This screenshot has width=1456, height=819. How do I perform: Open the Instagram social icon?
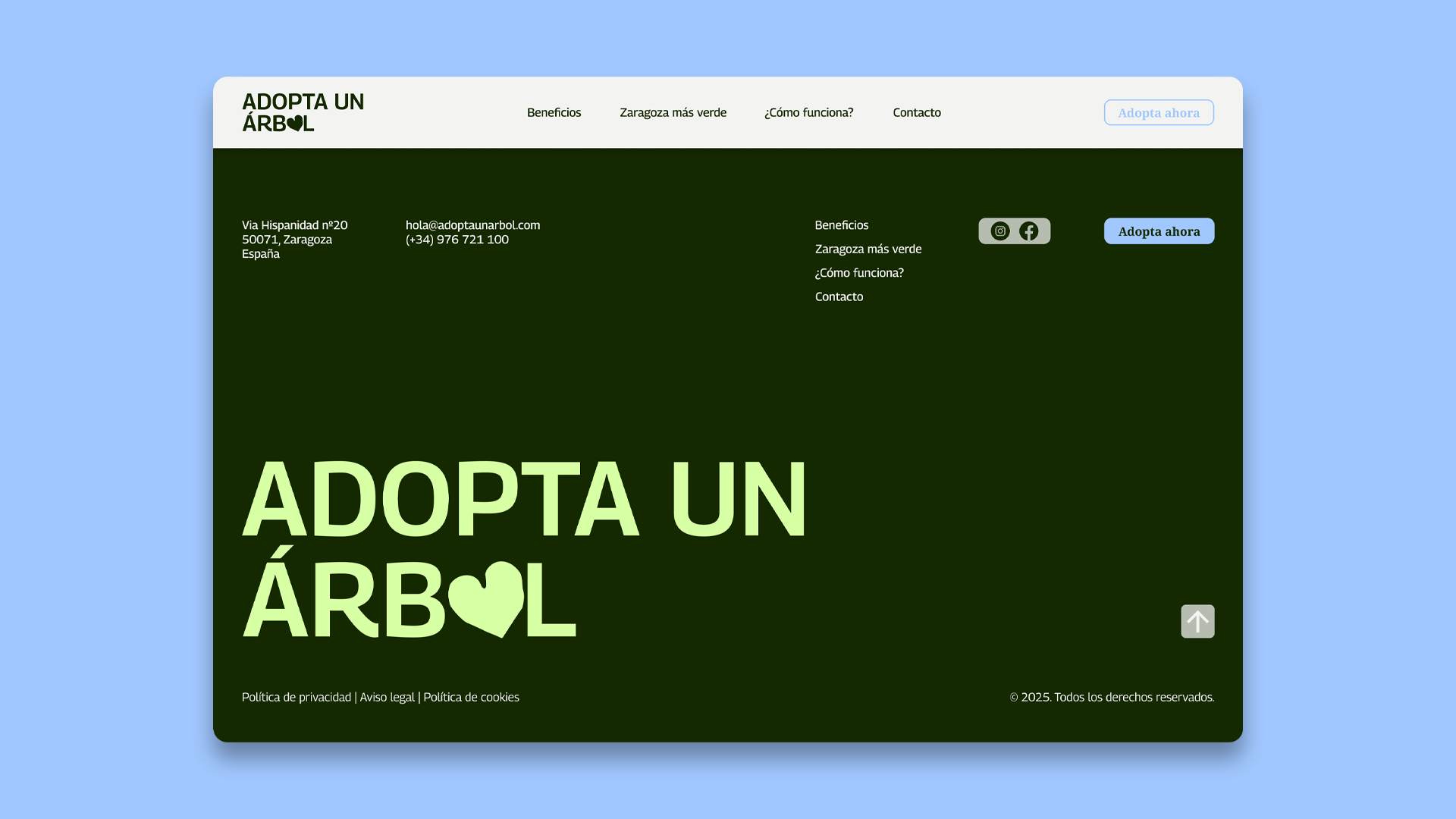[x=999, y=231]
